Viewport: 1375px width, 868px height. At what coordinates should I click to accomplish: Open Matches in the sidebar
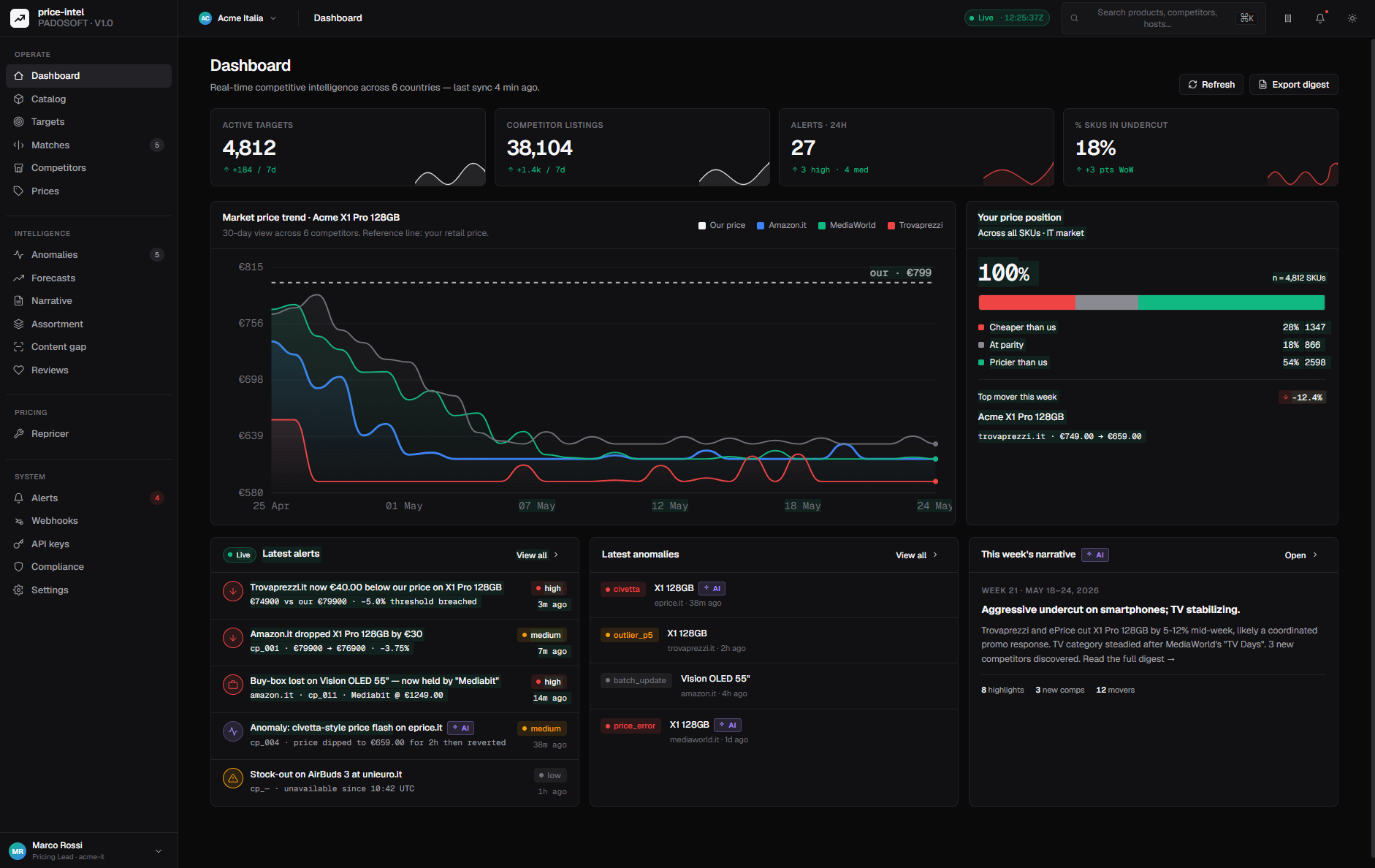(88, 145)
